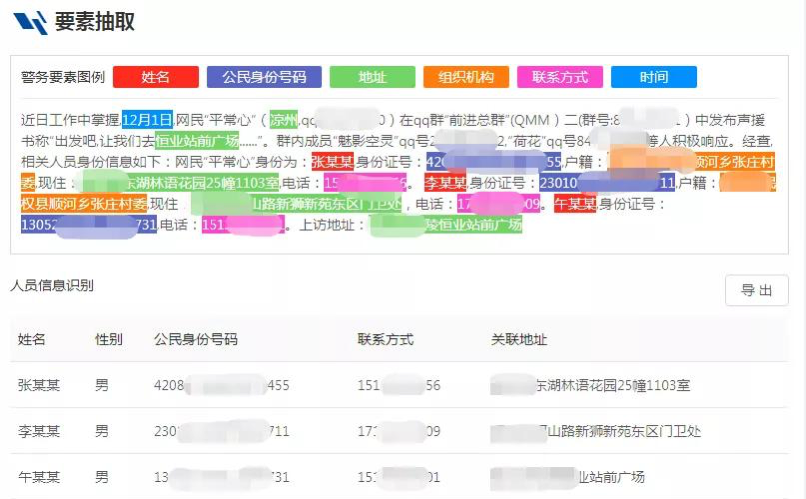Click the highlighted 12月1日 date in the paragraph
The image size is (806, 499).
point(148,120)
